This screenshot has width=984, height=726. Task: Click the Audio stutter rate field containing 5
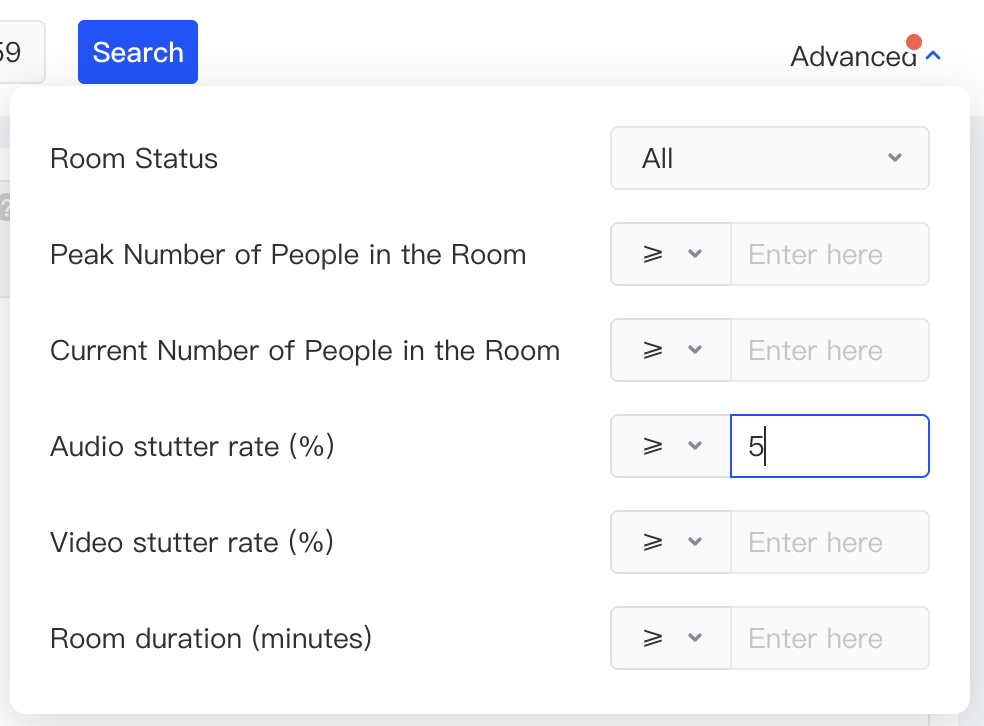829,446
